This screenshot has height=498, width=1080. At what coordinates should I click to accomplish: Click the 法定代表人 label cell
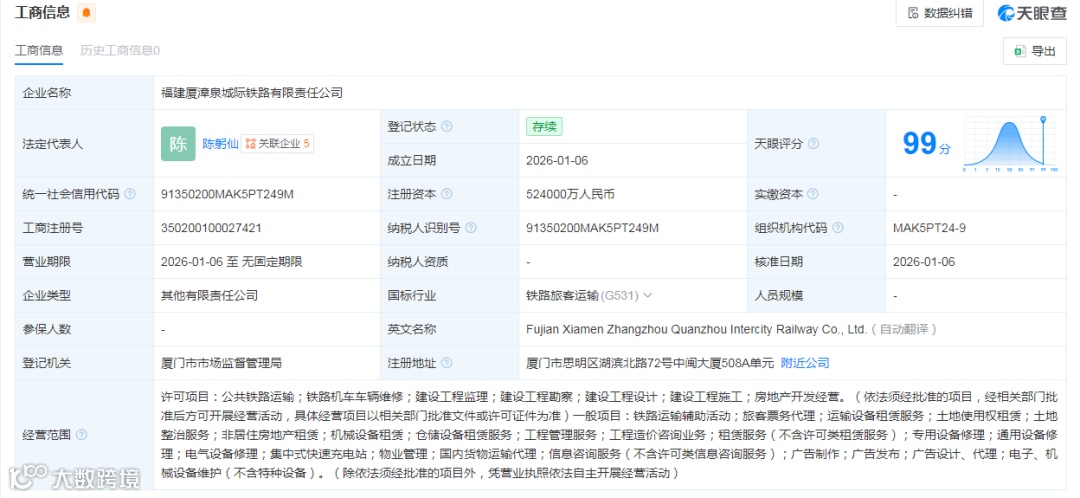(85, 144)
